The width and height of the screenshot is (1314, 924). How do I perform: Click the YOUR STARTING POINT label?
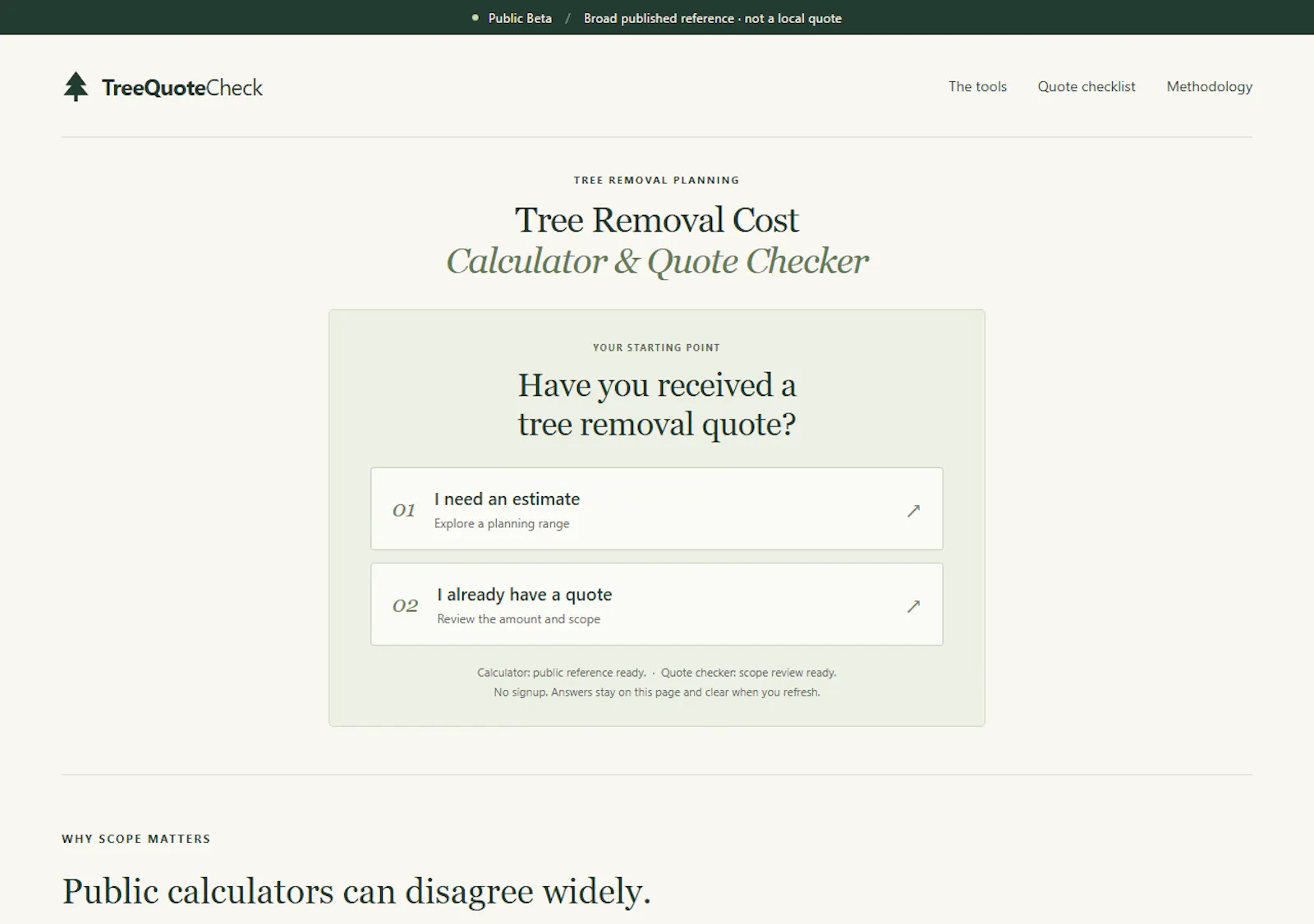pos(657,347)
